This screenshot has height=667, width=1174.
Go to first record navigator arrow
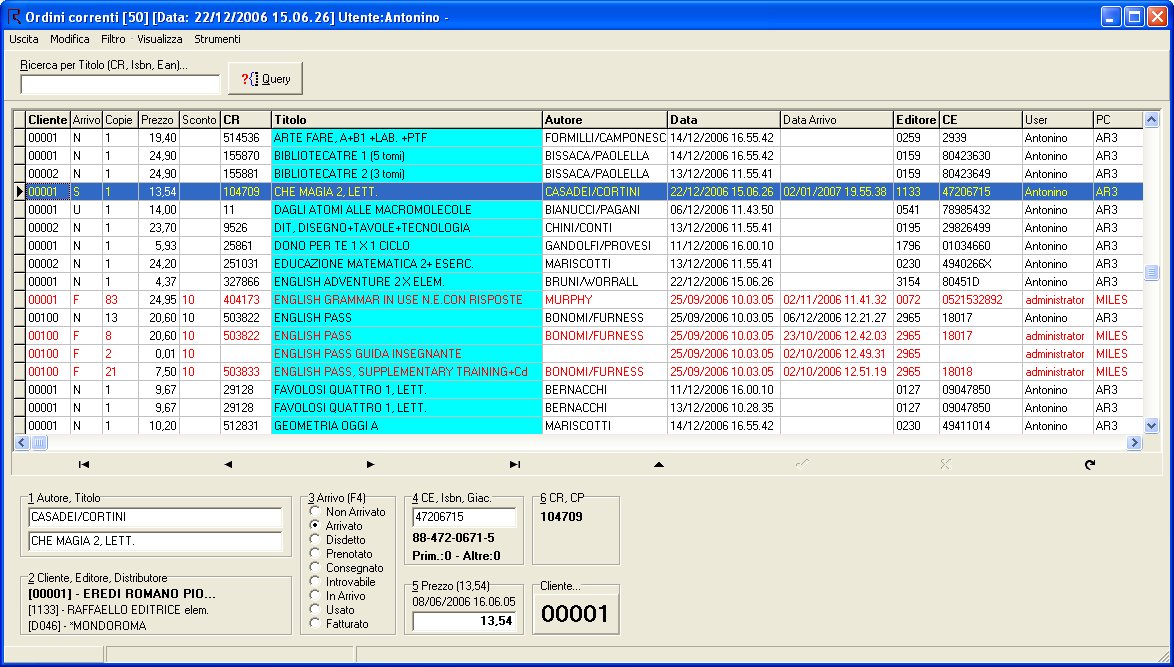click(x=84, y=464)
